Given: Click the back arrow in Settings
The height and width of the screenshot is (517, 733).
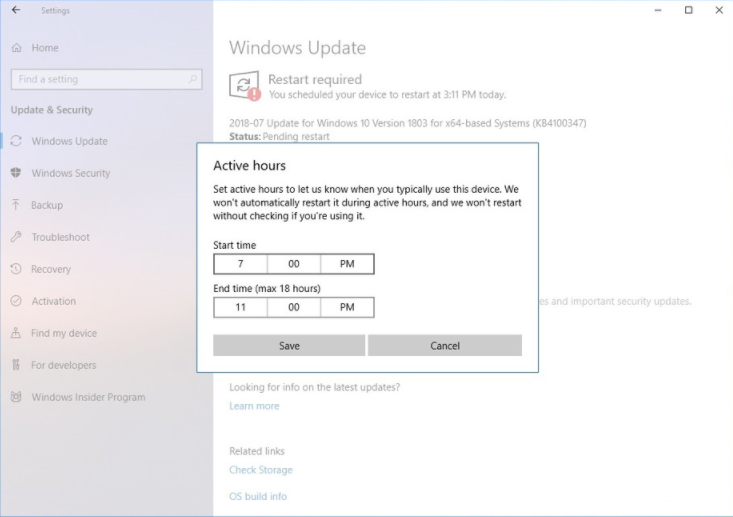Looking at the screenshot, I should pyautogui.click(x=16, y=10).
